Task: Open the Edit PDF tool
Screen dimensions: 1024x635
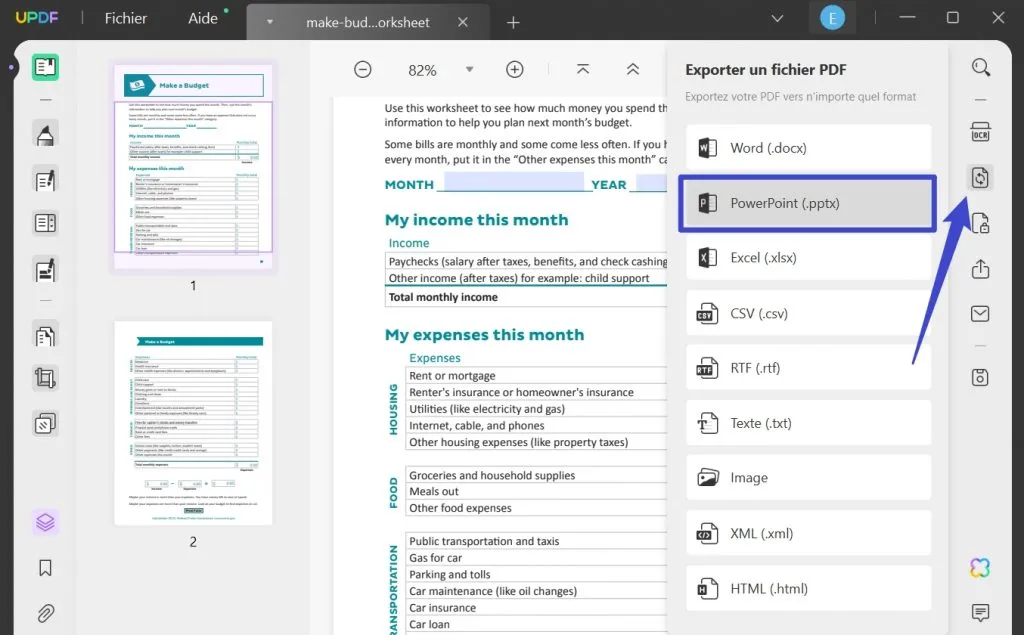Action: 44,179
